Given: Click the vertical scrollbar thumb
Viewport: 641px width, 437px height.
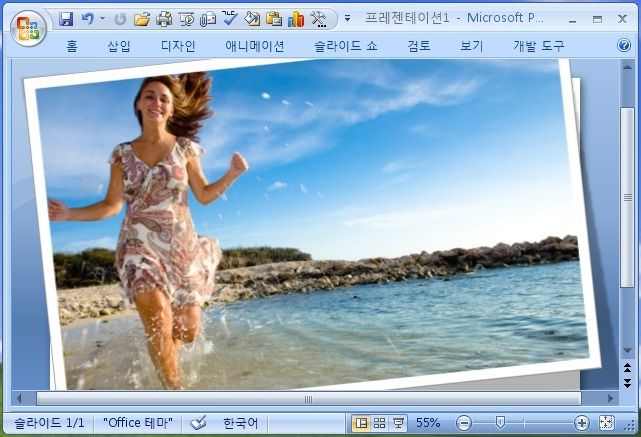Looking at the screenshot, I should coord(627,198).
